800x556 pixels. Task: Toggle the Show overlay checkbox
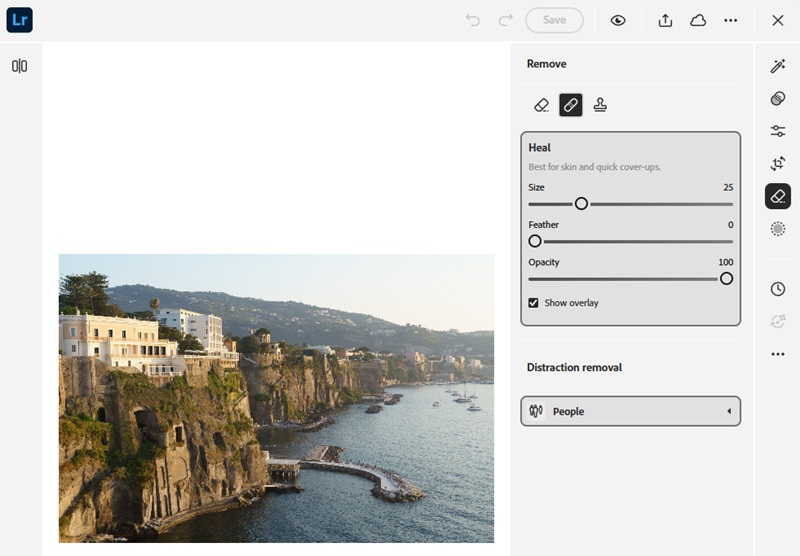point(534,303)
